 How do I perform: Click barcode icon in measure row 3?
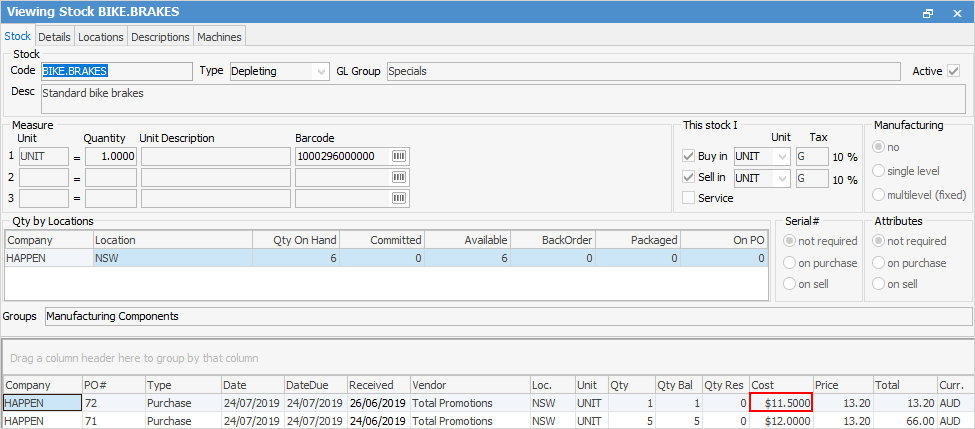(x=400, y=198)
